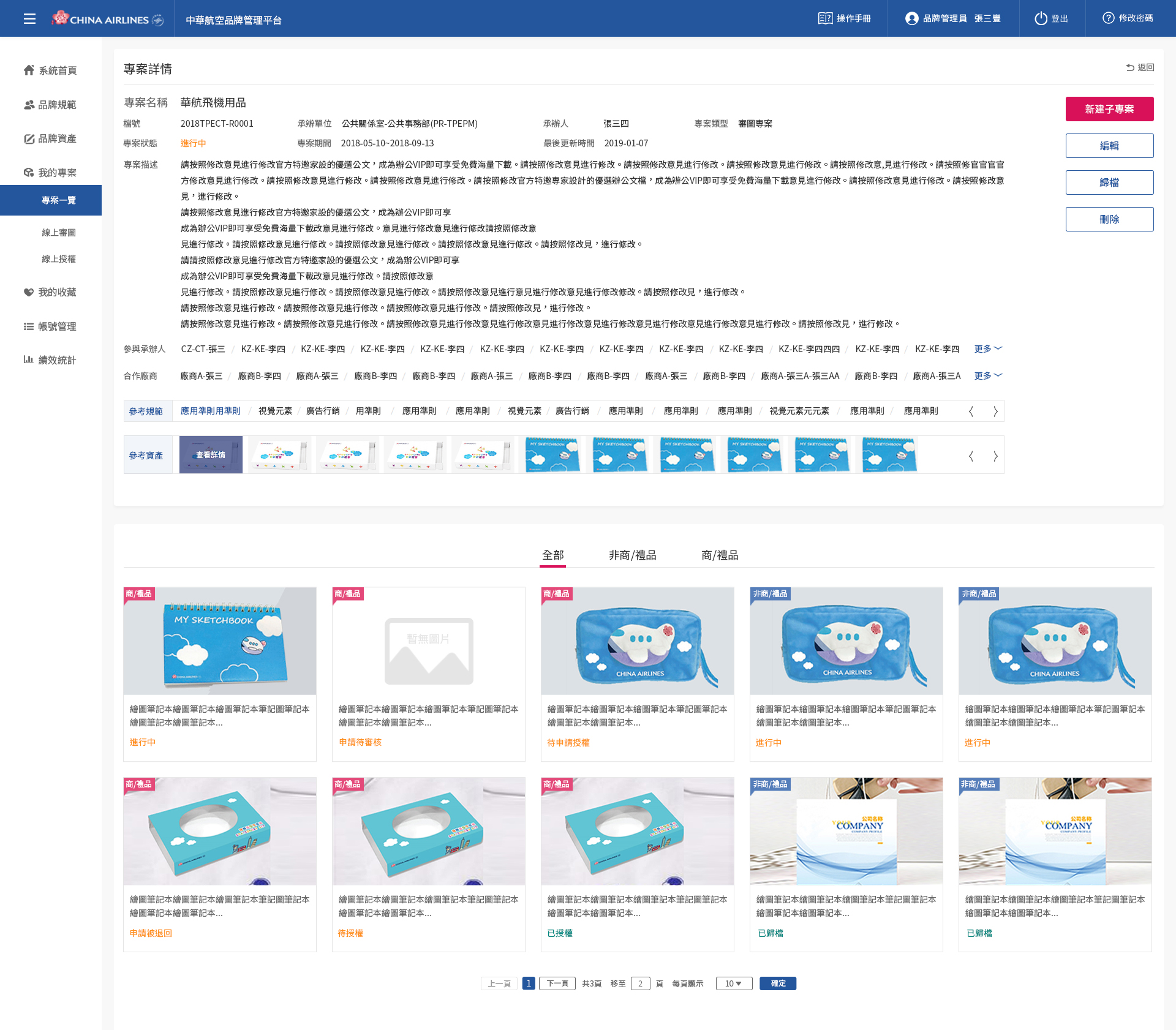Open 線上審圖 submenu item
This screenshot has height=1030, width=1176.
59,233
